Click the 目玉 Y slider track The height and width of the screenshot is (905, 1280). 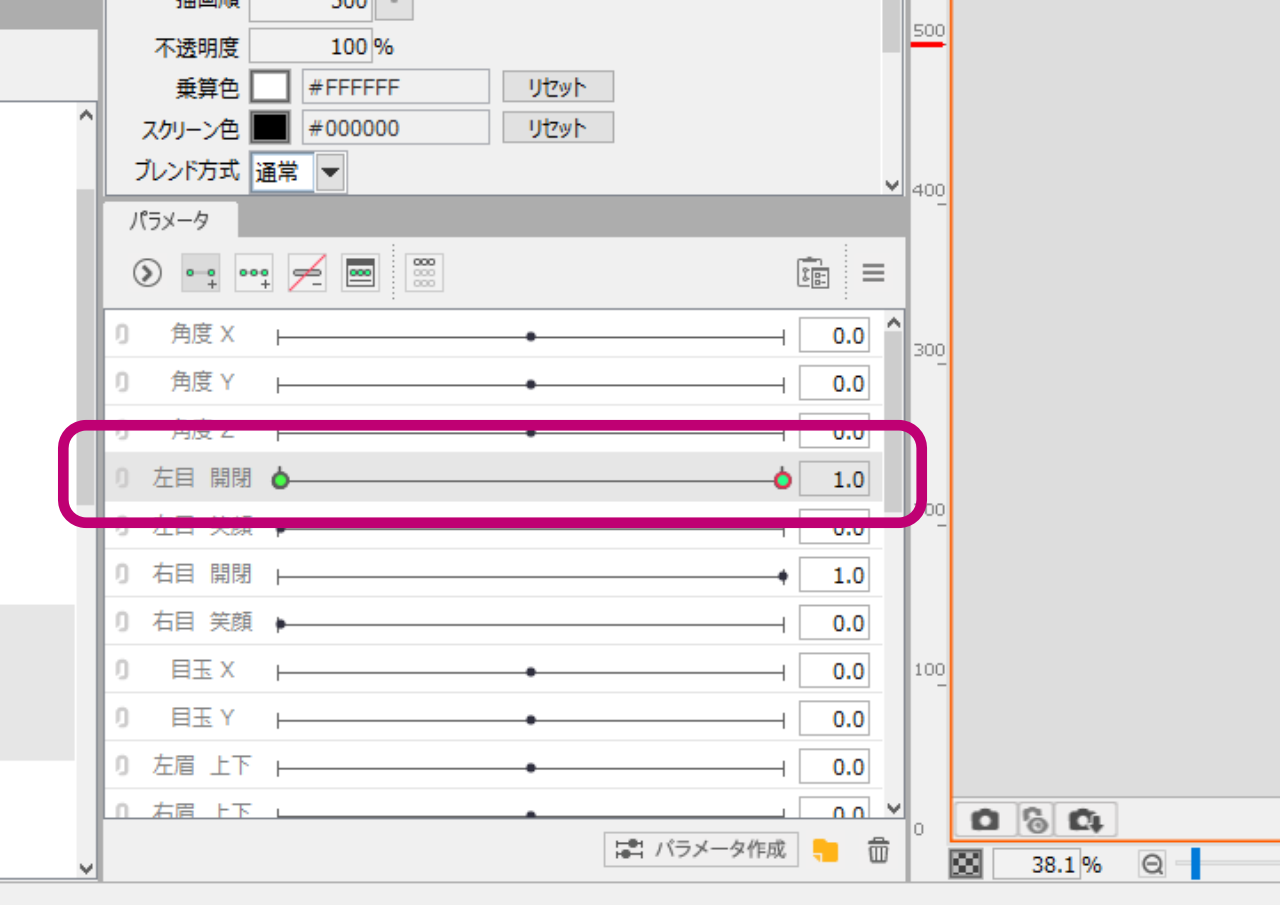[530, 721]
